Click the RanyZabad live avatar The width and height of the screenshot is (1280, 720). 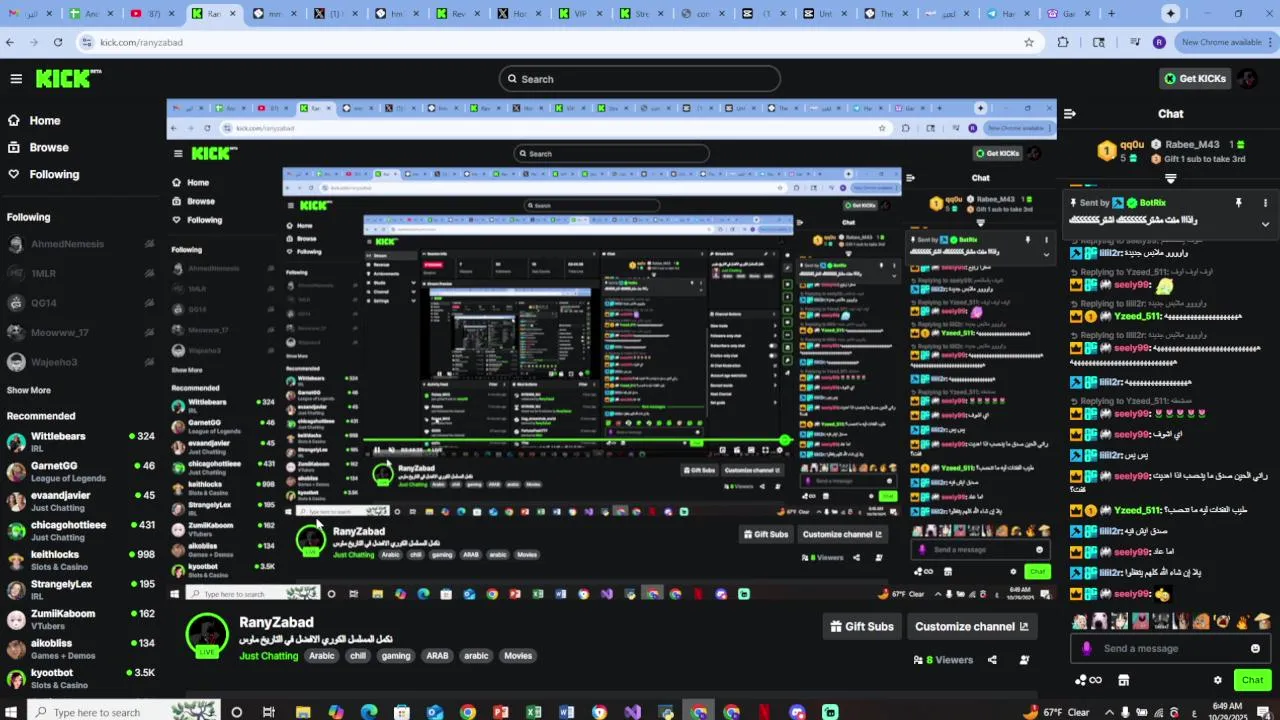(x=207, y=634)
